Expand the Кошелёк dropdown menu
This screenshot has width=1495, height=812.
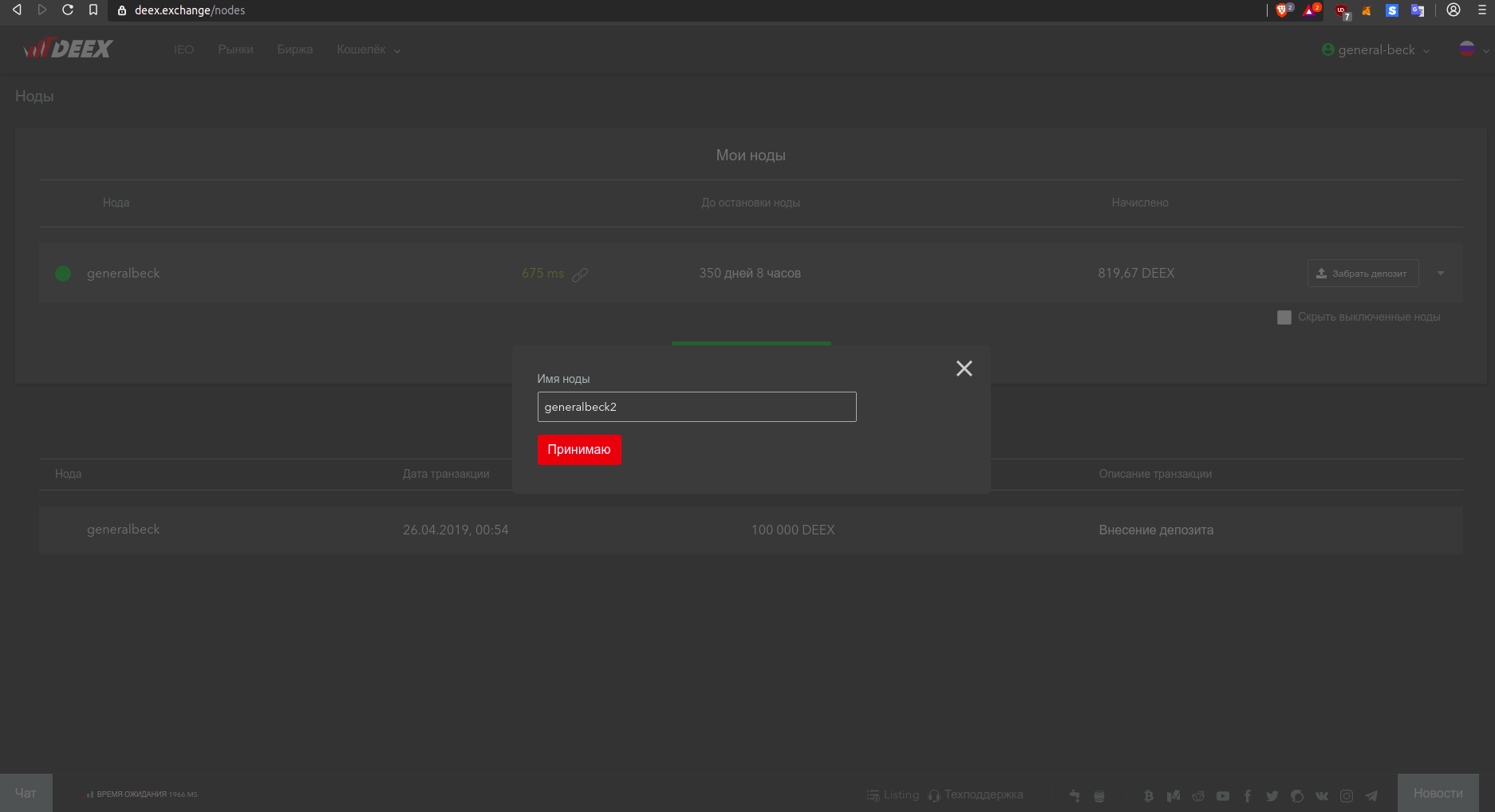(x=369, y=49)
